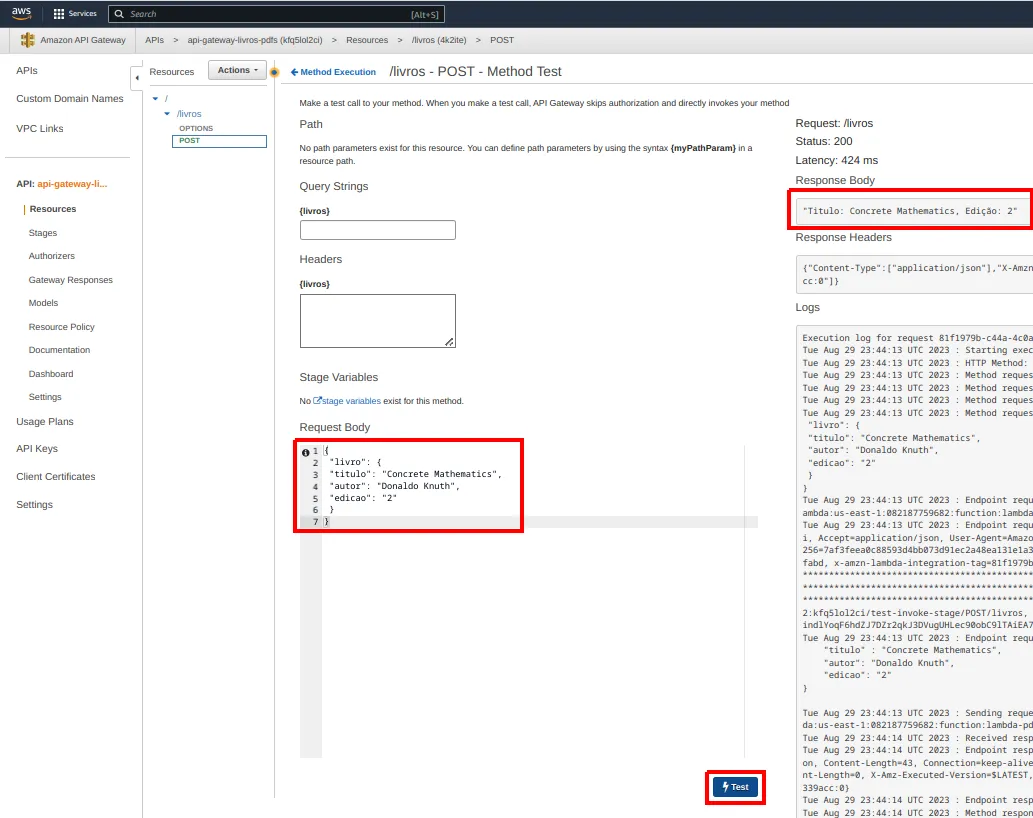Screen dimensions: 1033x818
Task: Open VPC Links in sidebar
Action: coord(40,128)
